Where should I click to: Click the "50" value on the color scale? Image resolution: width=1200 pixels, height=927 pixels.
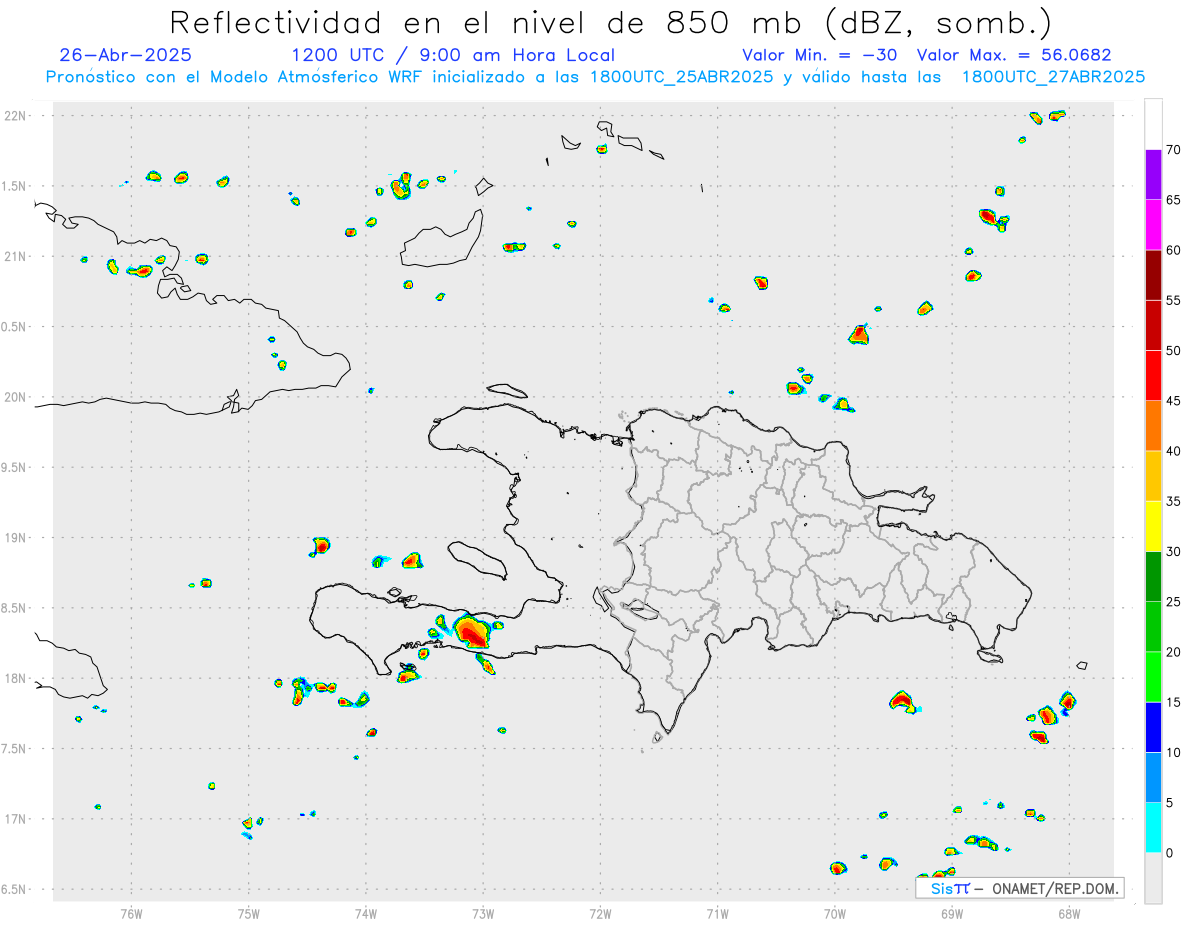point(1174,351)
